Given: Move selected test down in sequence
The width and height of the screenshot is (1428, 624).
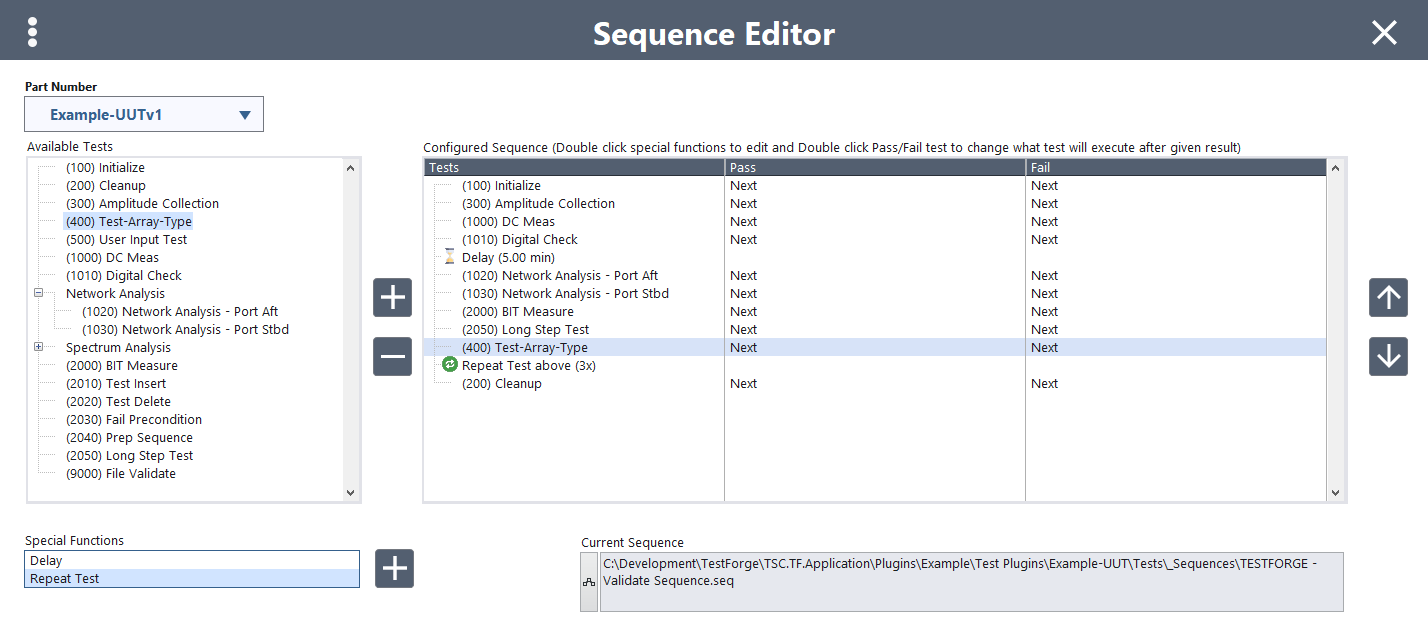Looking at the screenshot, I should [x=1388, y=357].
